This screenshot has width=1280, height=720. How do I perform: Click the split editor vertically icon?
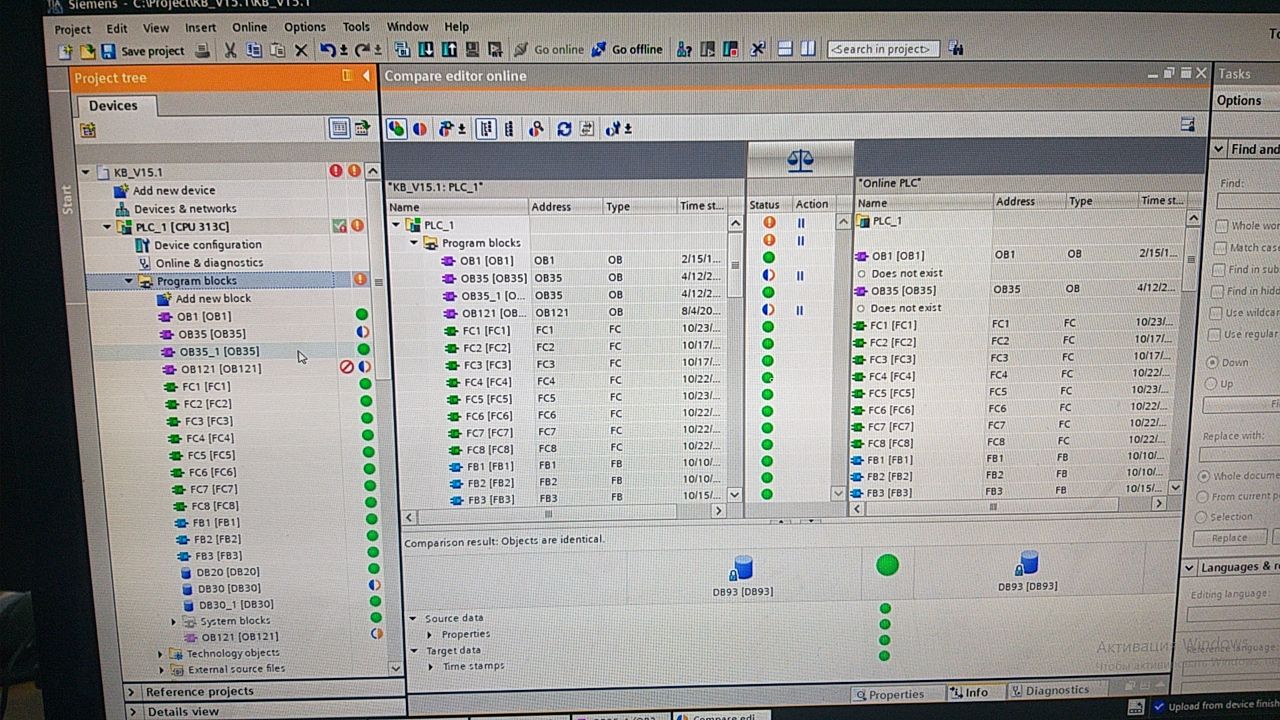click(808, 48)
